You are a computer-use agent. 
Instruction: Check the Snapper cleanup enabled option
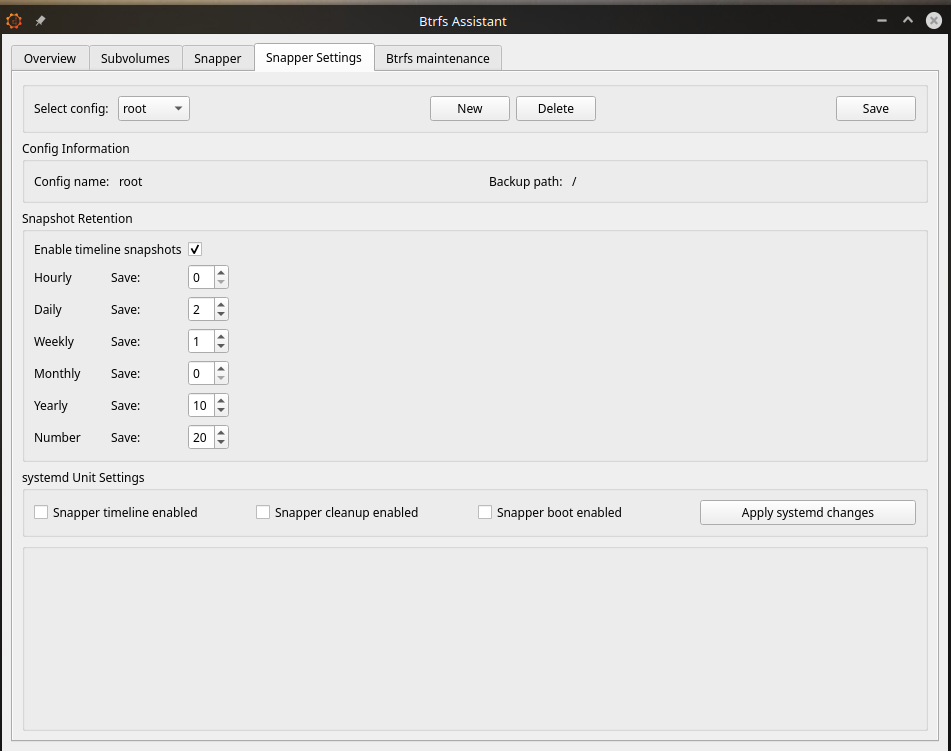263,512
